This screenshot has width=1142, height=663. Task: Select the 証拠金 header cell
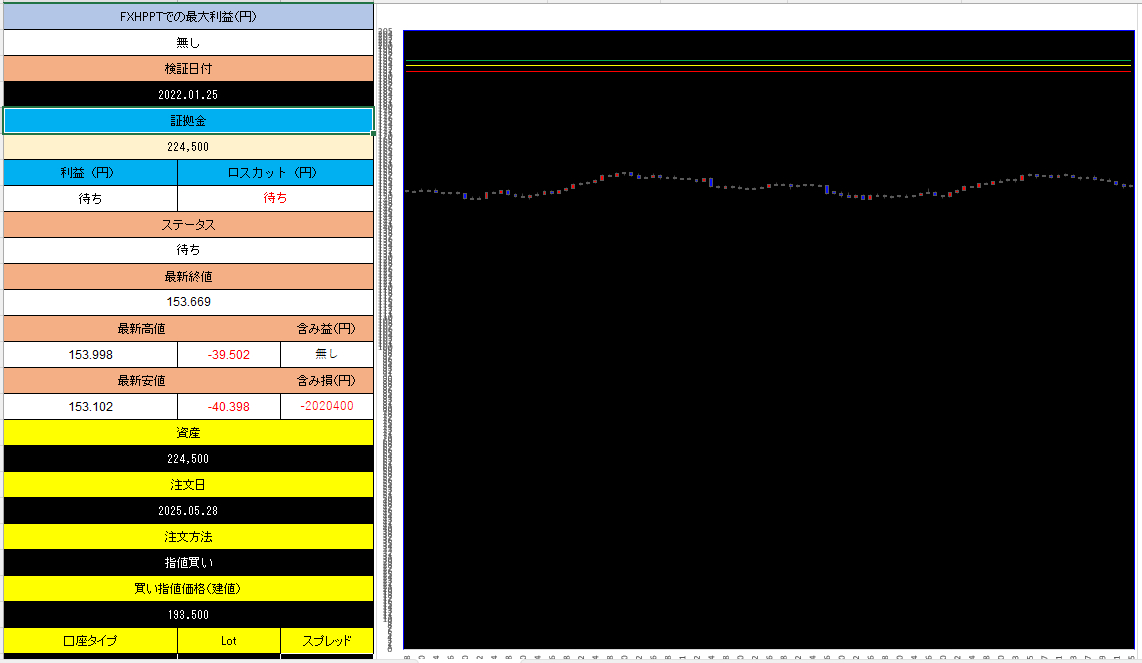coord(188,121)
